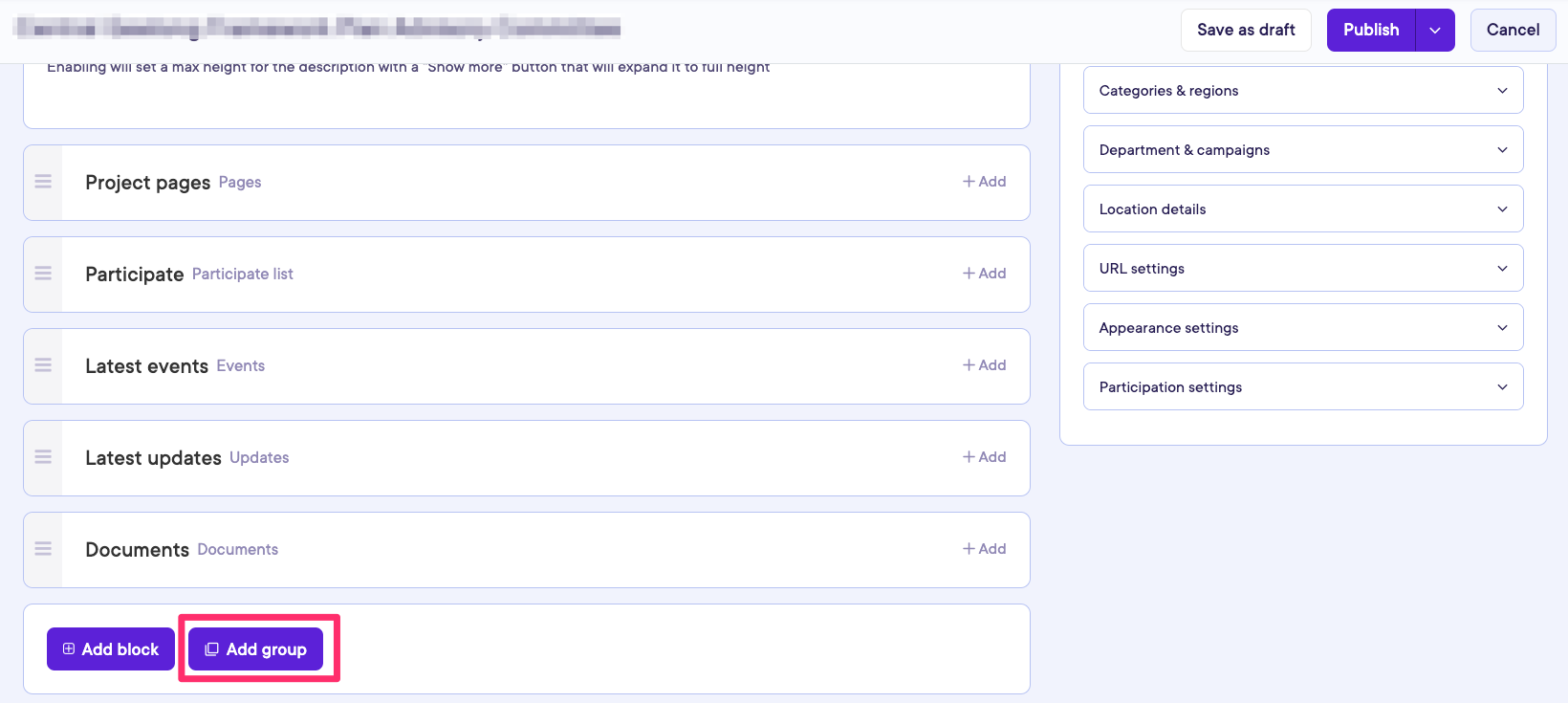The height and width of the screenshot is (703, 1568).
Task: Click the drag handle for Latest events
Action: 43,365
